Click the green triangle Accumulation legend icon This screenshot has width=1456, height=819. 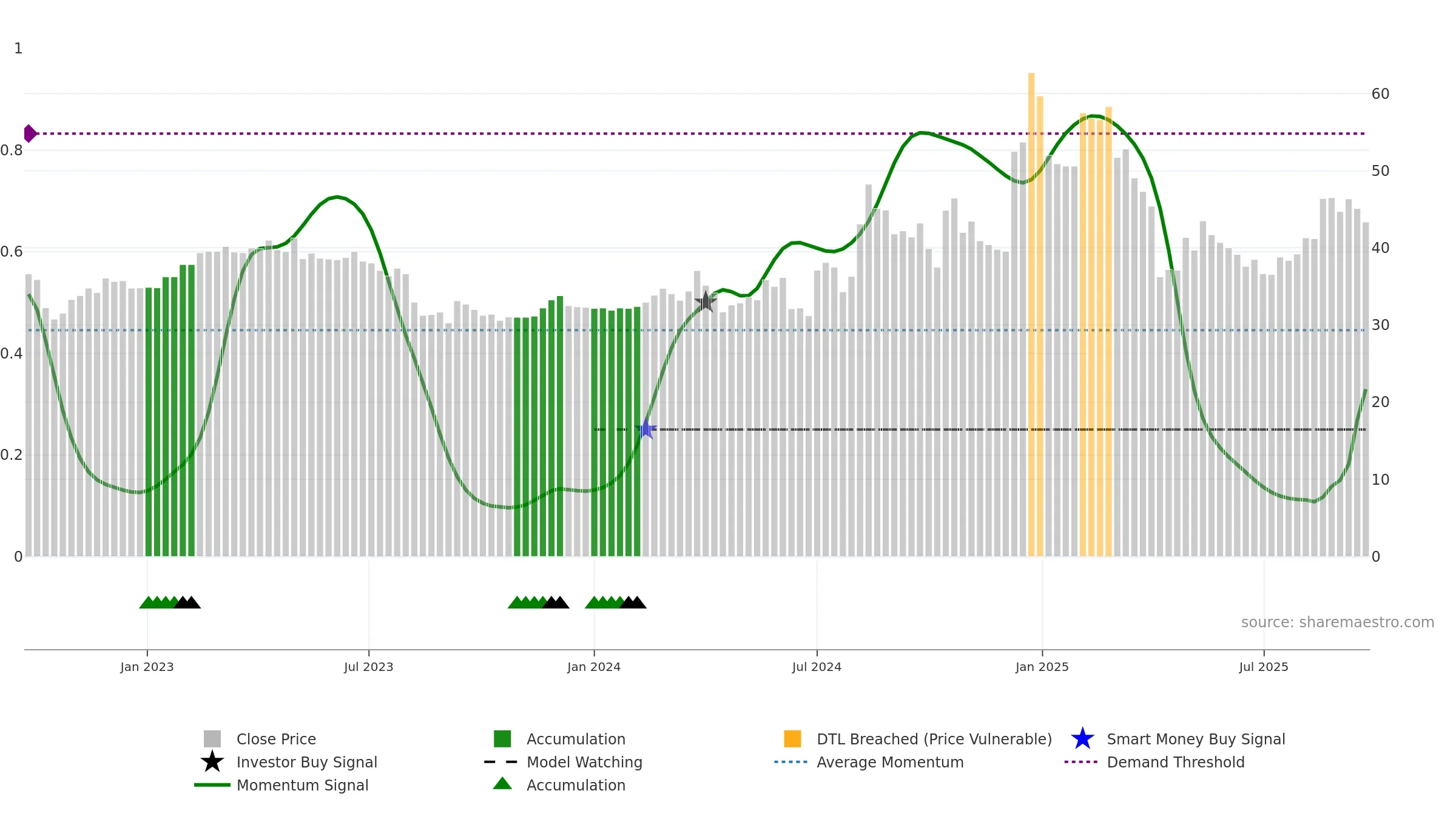tap(502, 783)
